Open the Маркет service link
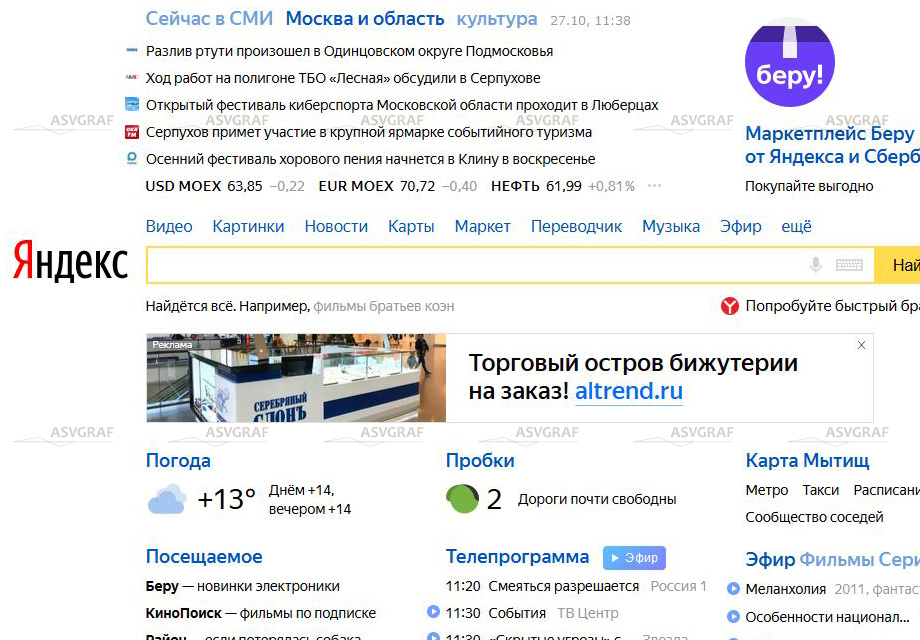Screen dimensions: 920x640 click(x=482, y=226)
